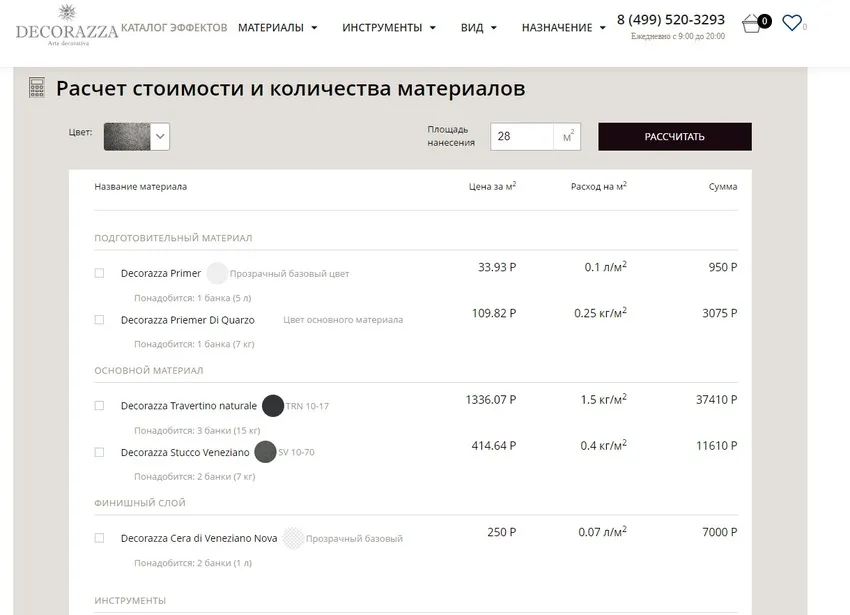Call the phone number 8 (499) 520-3293

click(674, 19)
